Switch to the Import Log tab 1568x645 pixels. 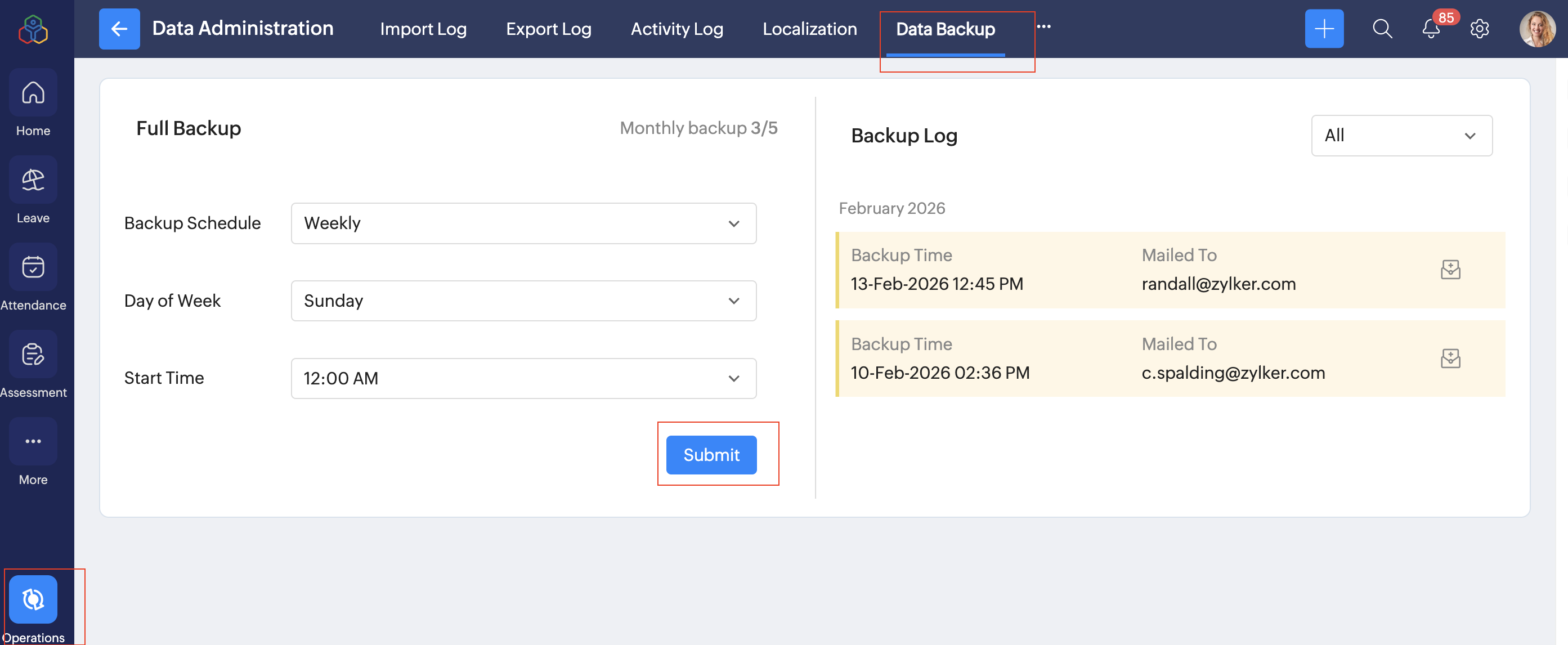pyautogui.click(x=423, y=29)
